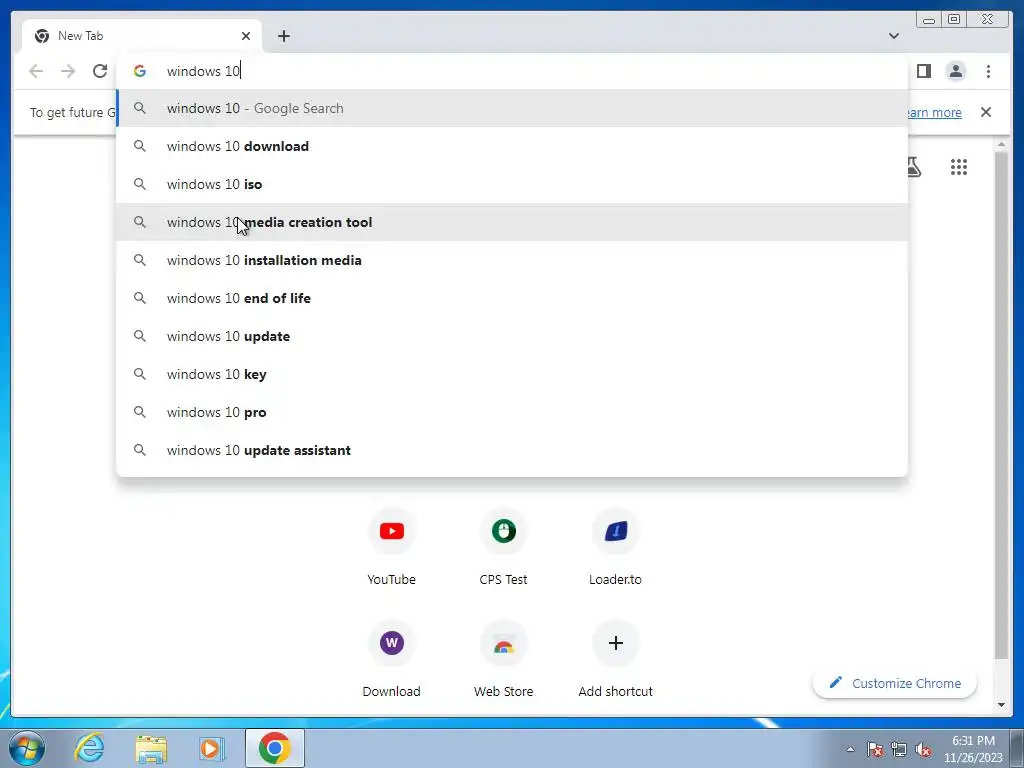Select 'windows 10 pro' suggestion
The height and width of the screenshot is (768, 1024).
pyautogui.click(x=512, y=412)
